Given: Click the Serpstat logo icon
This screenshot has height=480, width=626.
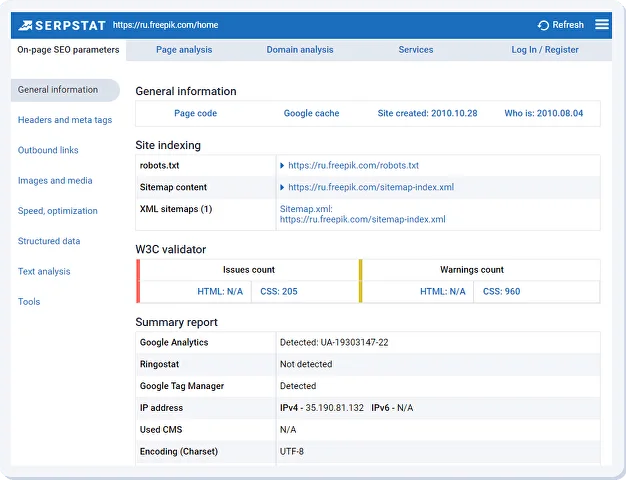Looking at the screenshot, I should [x=25, y=25].
